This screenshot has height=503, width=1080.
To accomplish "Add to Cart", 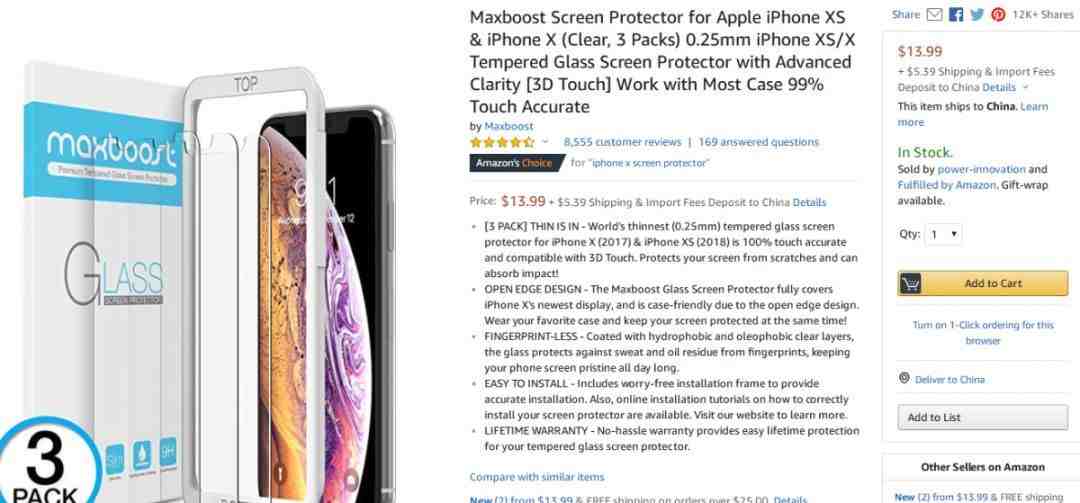I will pos(983,283).
